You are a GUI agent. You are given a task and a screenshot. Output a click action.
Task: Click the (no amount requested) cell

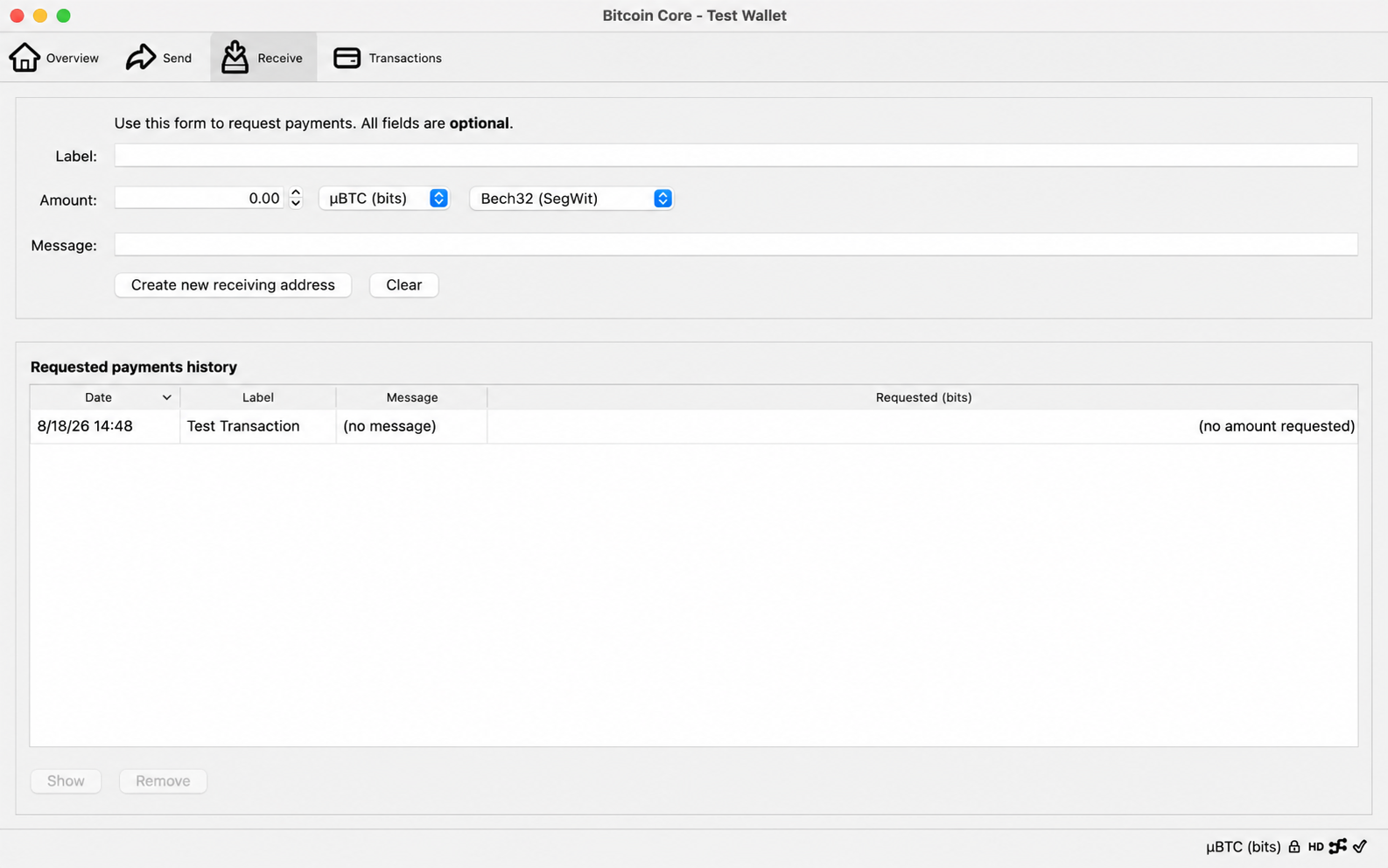pos(923,426)
